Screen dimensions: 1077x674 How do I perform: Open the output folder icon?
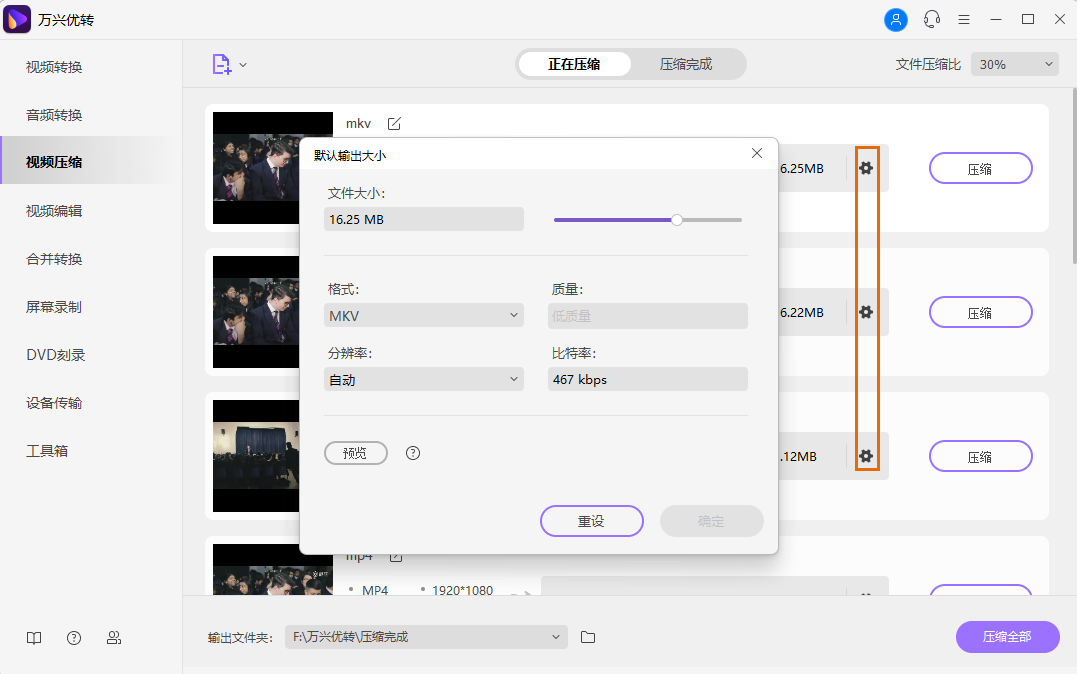[588, 637]
